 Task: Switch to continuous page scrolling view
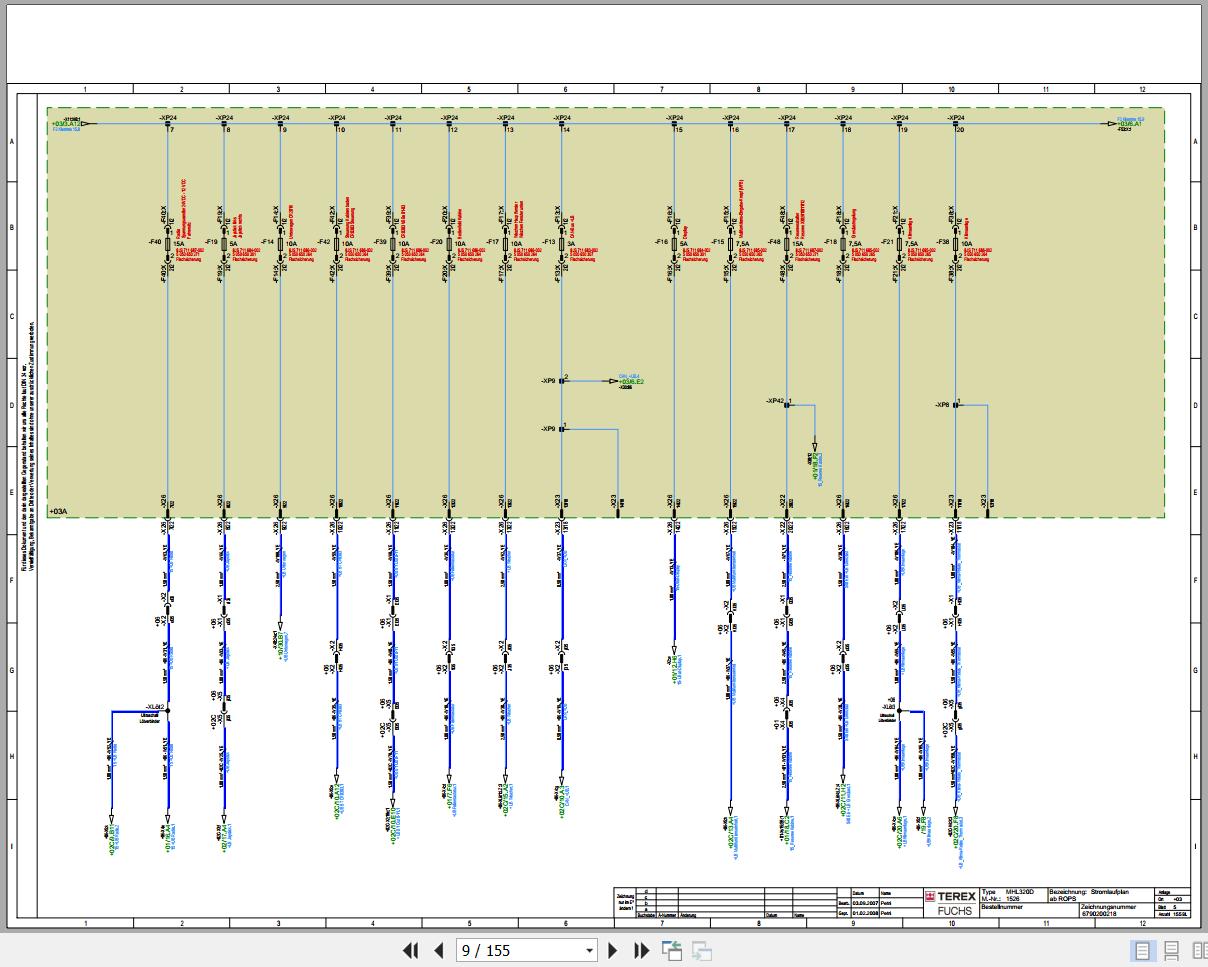point(1170,951)
